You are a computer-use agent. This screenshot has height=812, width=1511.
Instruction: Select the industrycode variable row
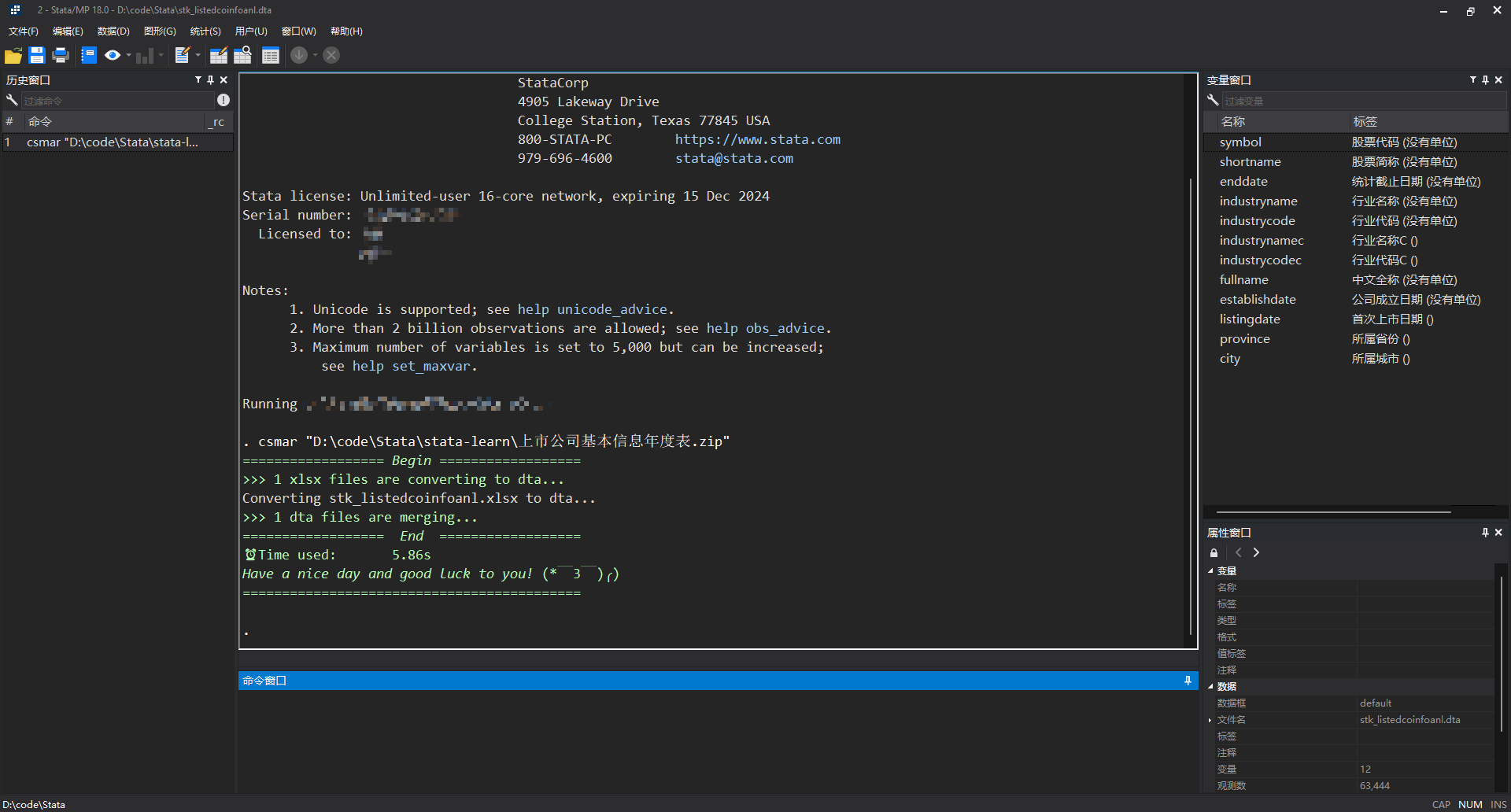(1355, 221)
